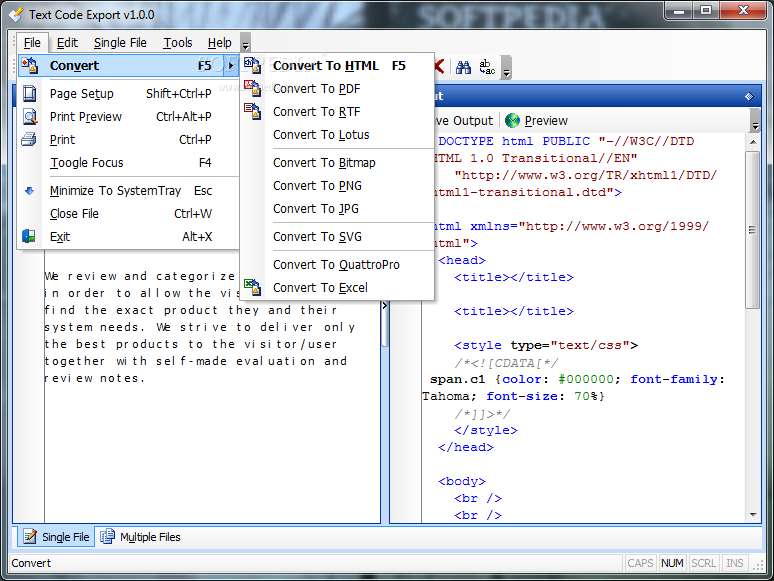Viewport: 774px width, 581px height.
Task: Click the NUM status bar indicator
Action: click(x=672, y=563)
